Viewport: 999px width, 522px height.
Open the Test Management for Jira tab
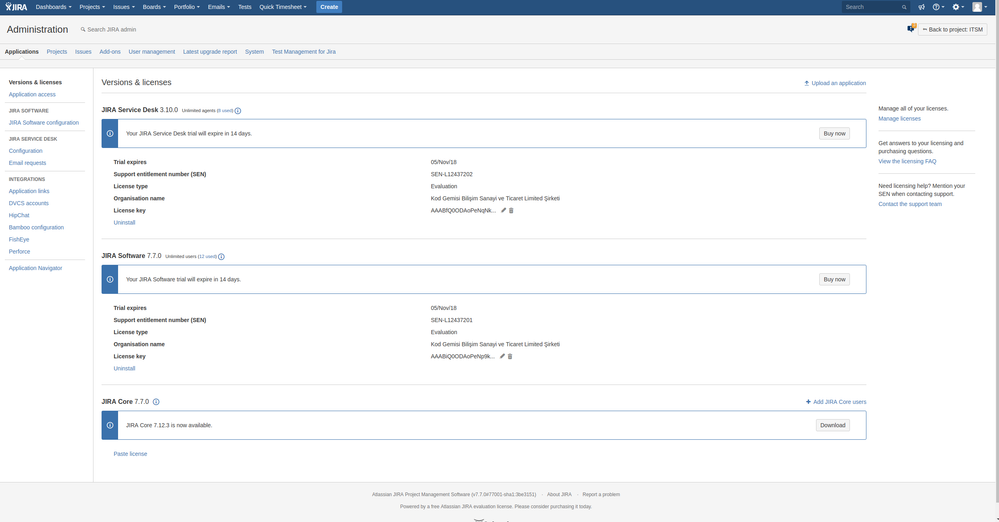pos(304,52)
